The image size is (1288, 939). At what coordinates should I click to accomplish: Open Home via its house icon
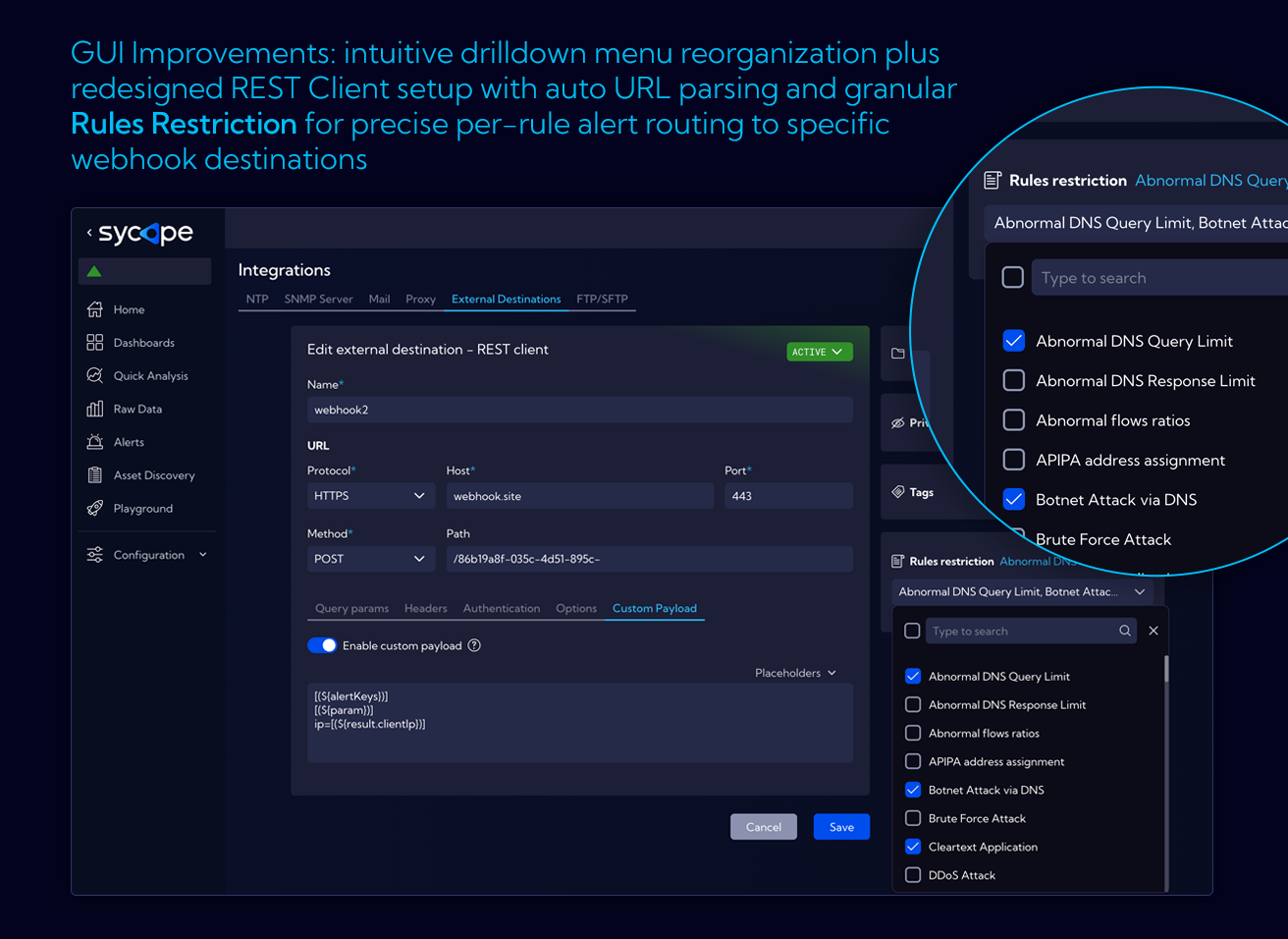(95, 309)
